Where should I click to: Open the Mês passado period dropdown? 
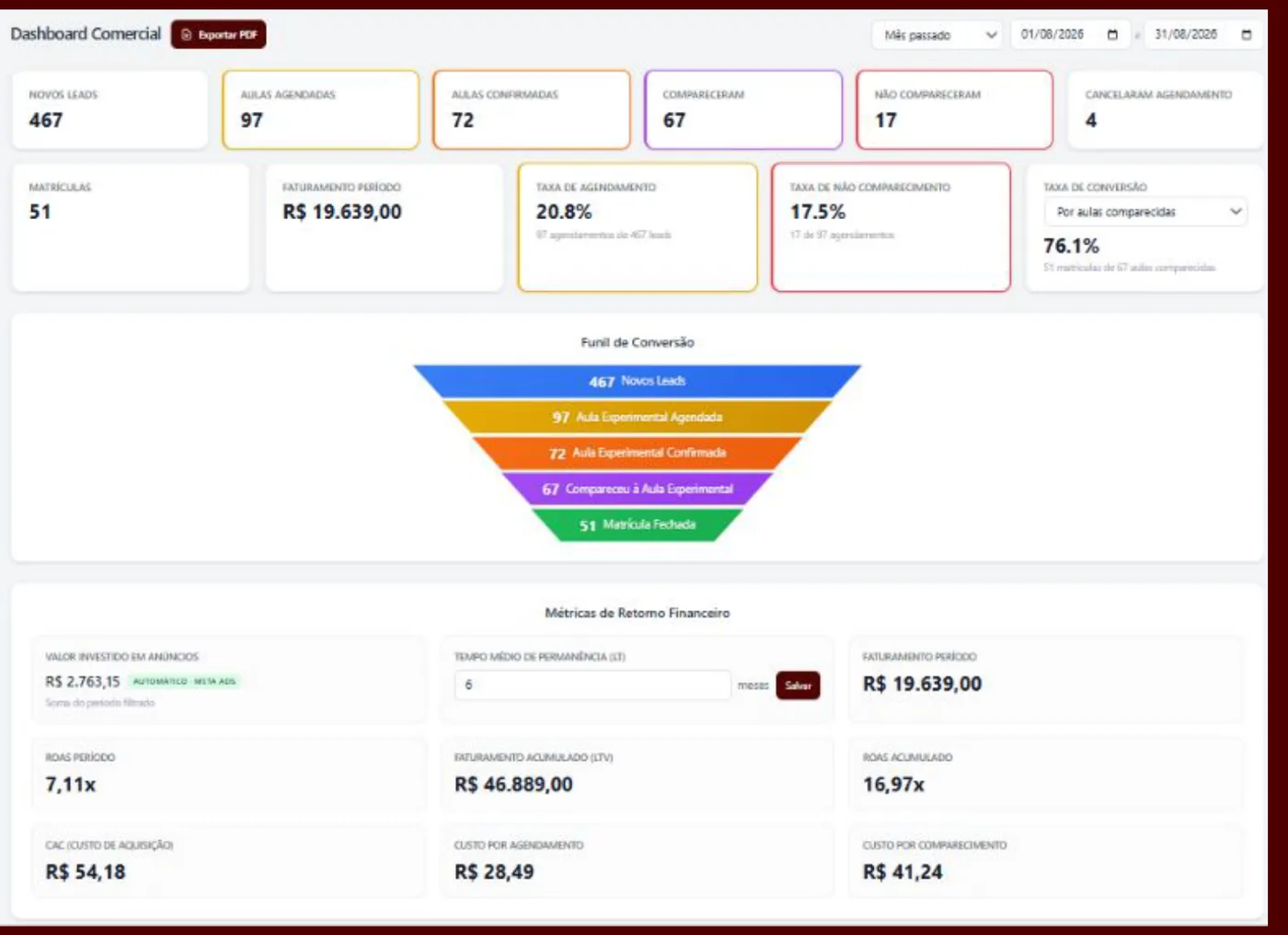(x=937, y=35)
